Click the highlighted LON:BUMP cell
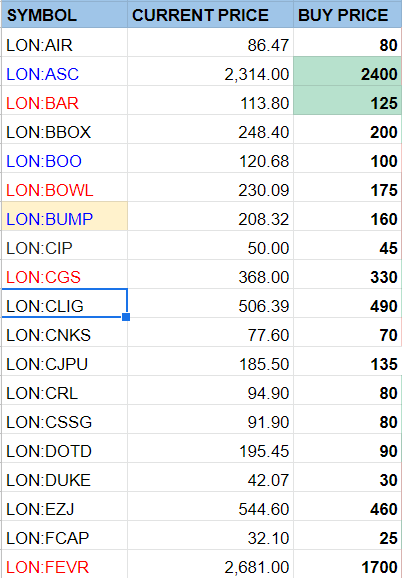This screenshot has height=578, width=402. (64, 216)
